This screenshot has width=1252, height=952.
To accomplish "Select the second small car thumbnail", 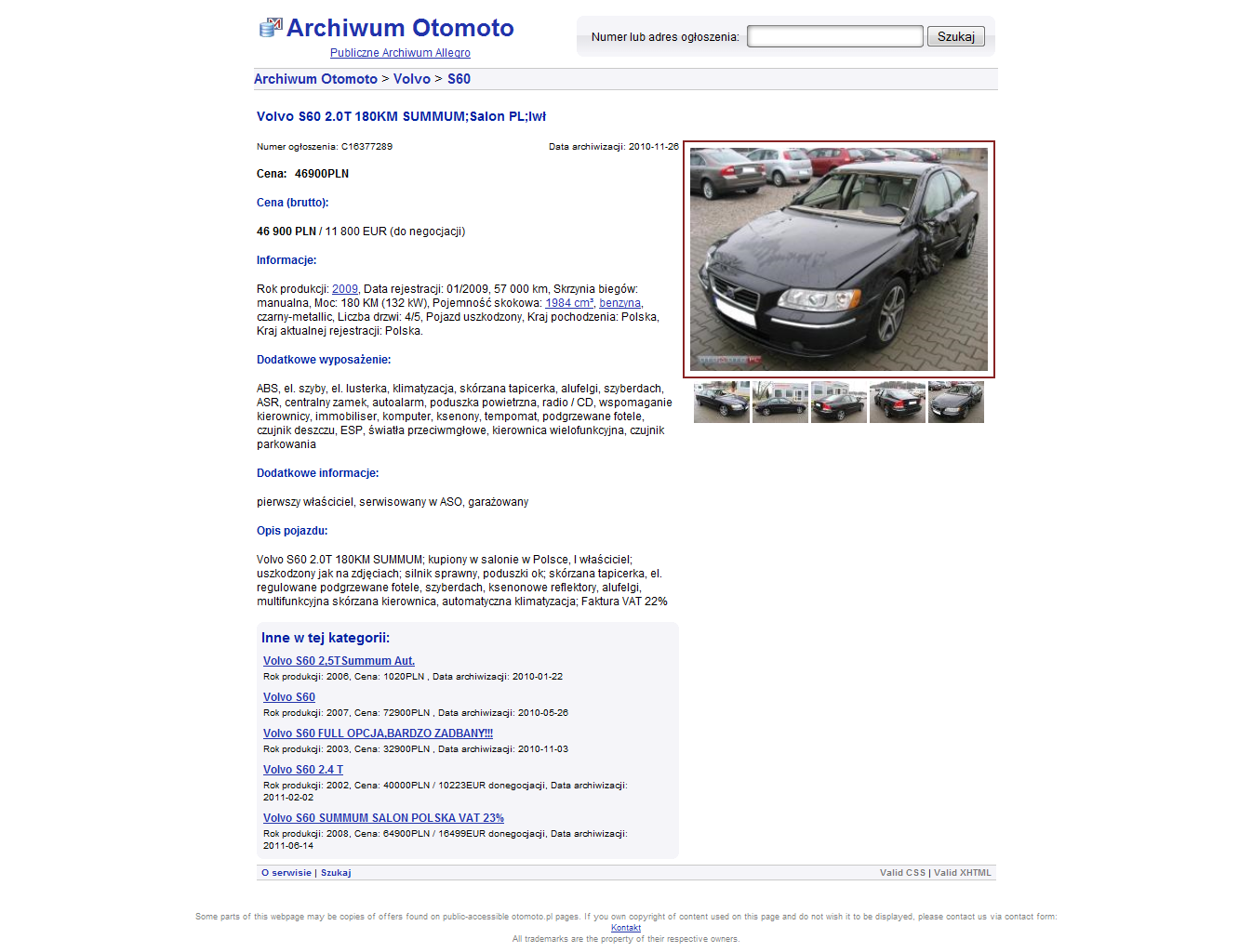I will (780, 403).
